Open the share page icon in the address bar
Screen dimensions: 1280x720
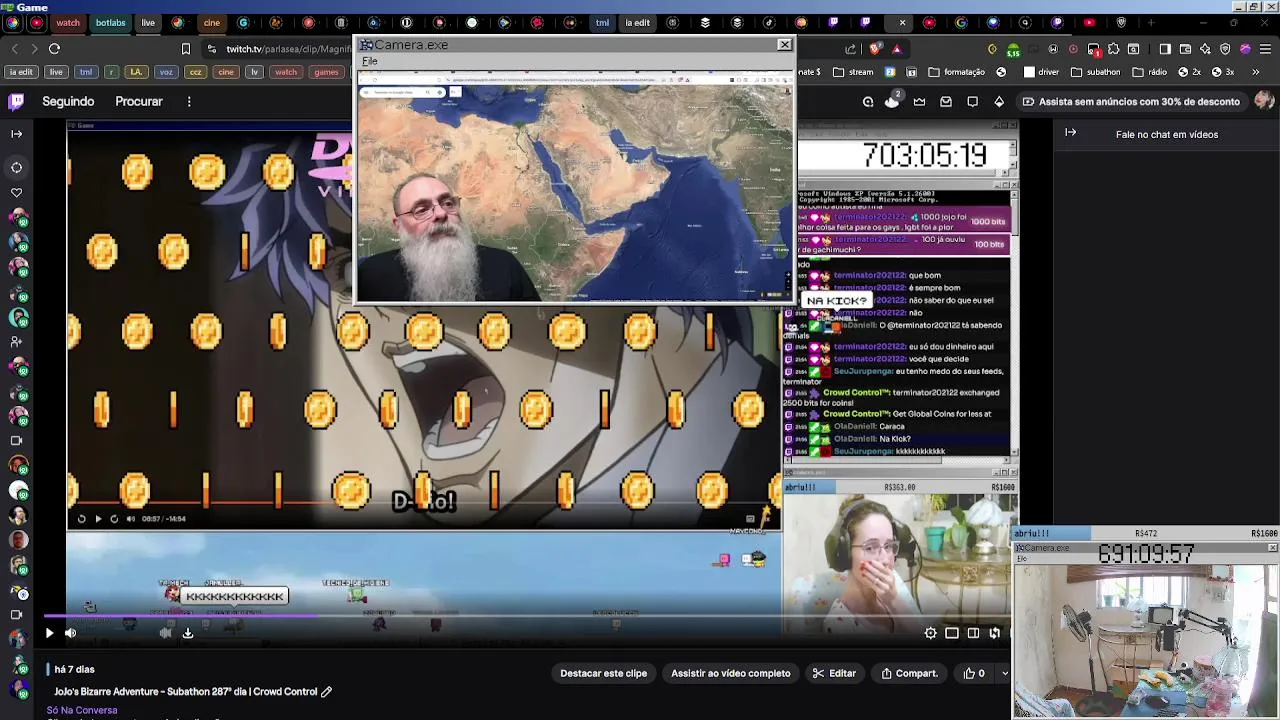coord(851,48)
